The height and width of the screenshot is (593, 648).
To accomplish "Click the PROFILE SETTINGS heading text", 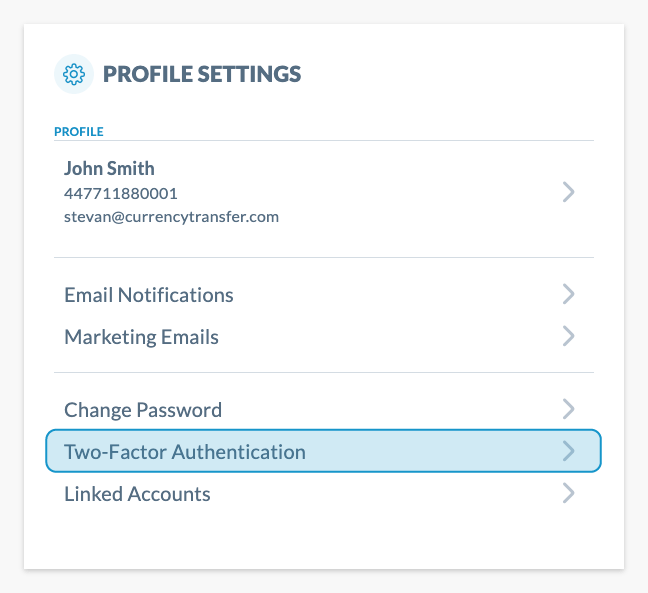I will click(202, 74).
